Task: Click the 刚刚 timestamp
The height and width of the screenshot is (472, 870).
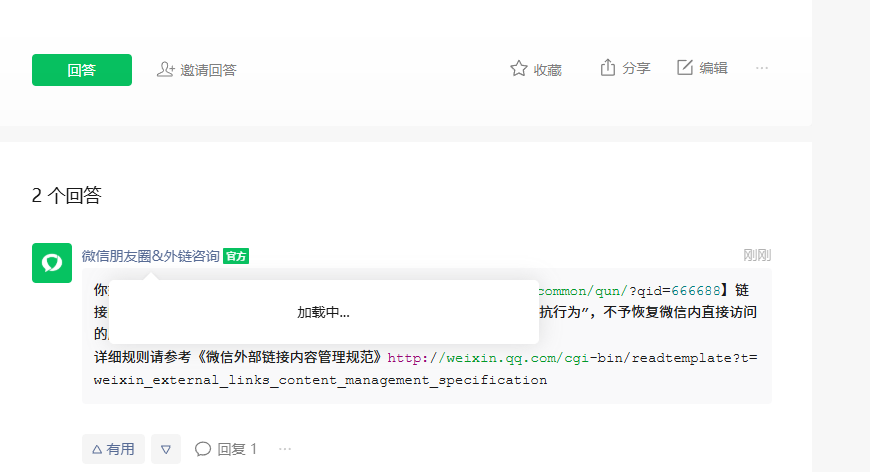Action: [x=757, y=255]
